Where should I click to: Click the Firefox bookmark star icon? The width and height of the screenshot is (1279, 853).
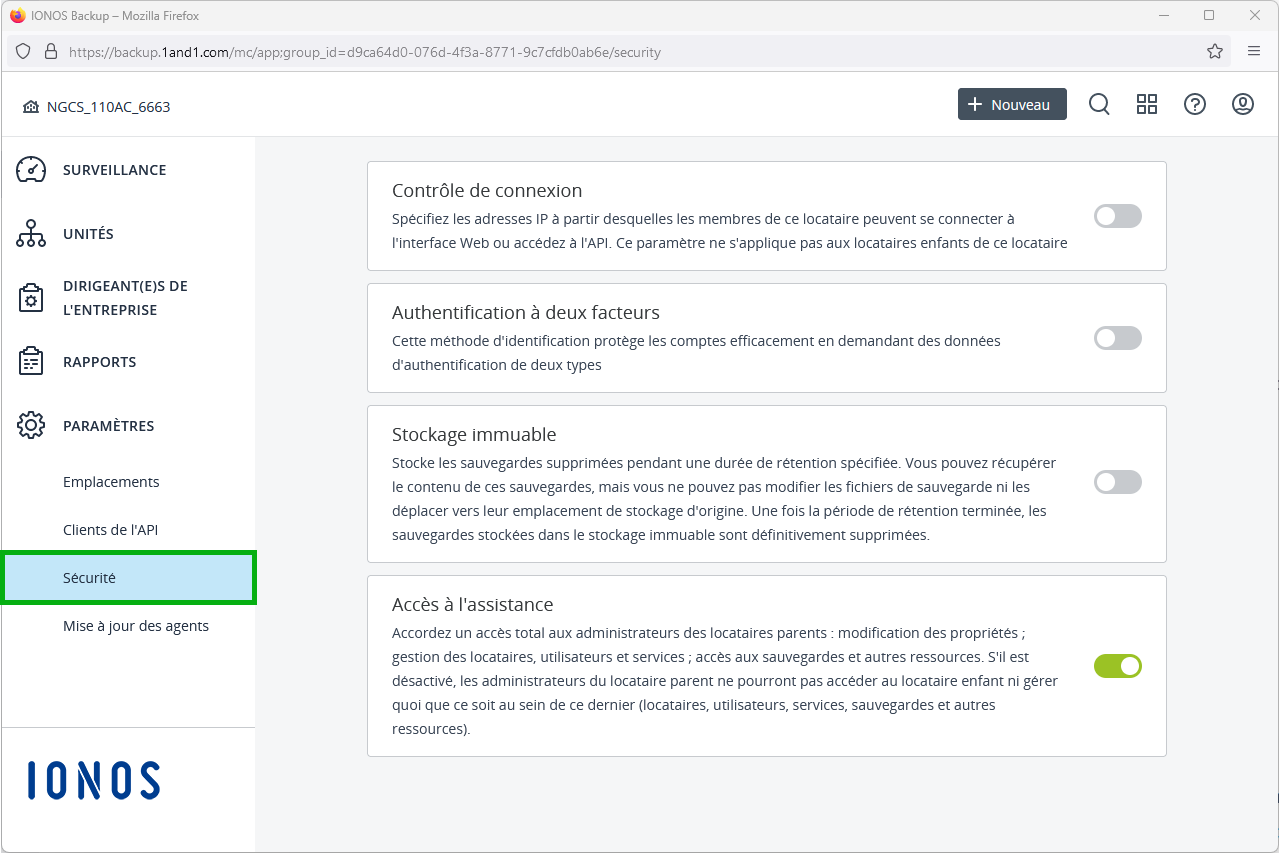pos(1215,52)
